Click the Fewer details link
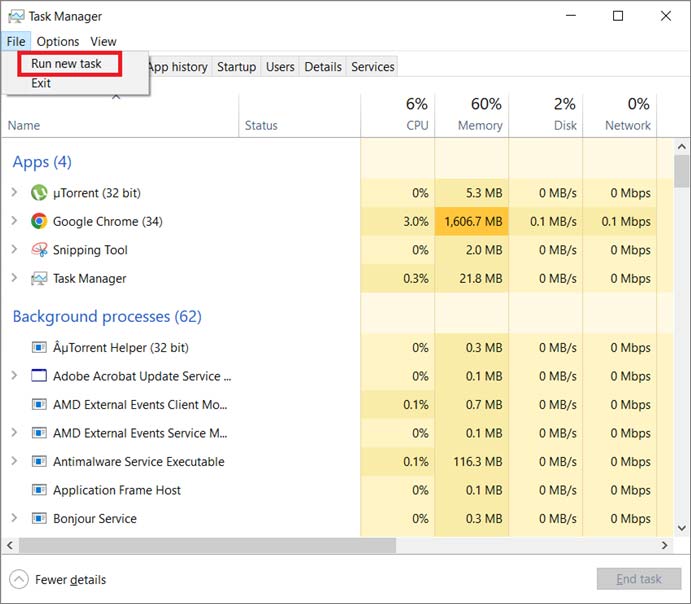This screenshot has height=604, width=691. click(71, 580)
